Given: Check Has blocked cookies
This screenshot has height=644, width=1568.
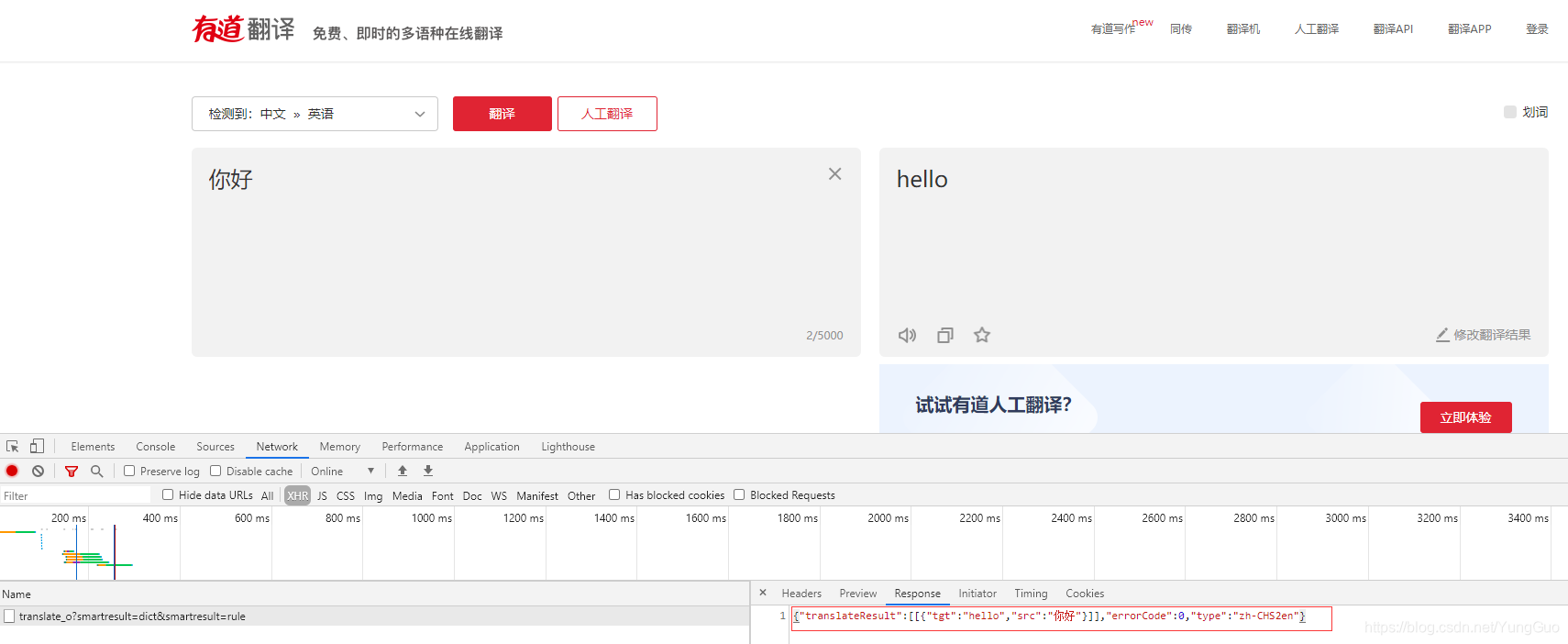Looking at the screenshot, I should tap(614, 494).
